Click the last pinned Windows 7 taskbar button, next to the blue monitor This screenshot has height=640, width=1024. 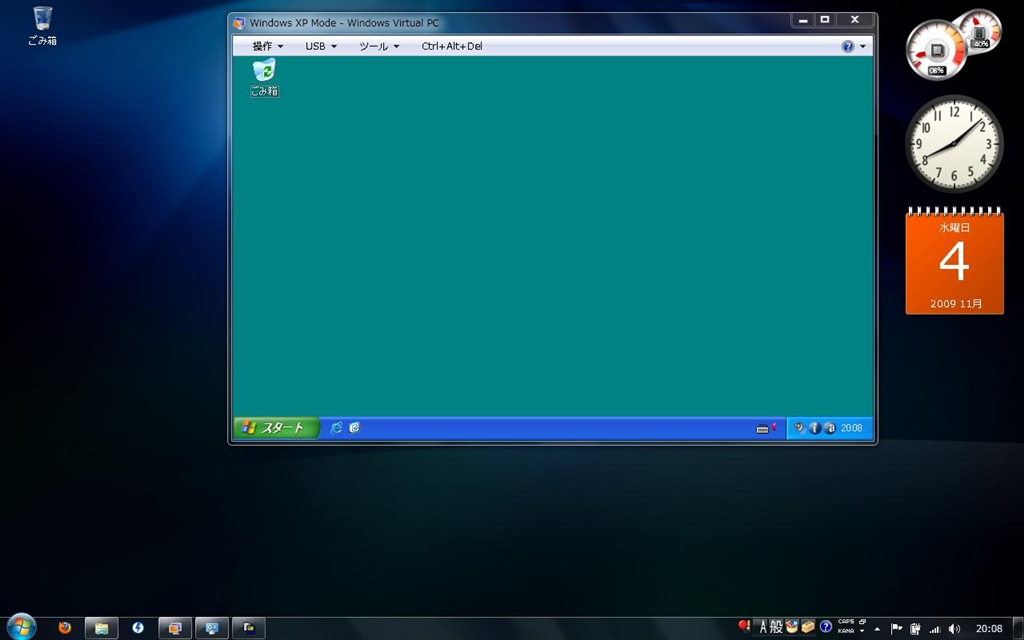pos(249,628)
